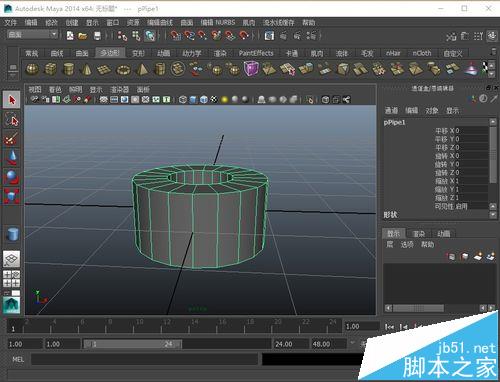Go to start of playback range
500x382 pixels.
click(x=389, y=327)
